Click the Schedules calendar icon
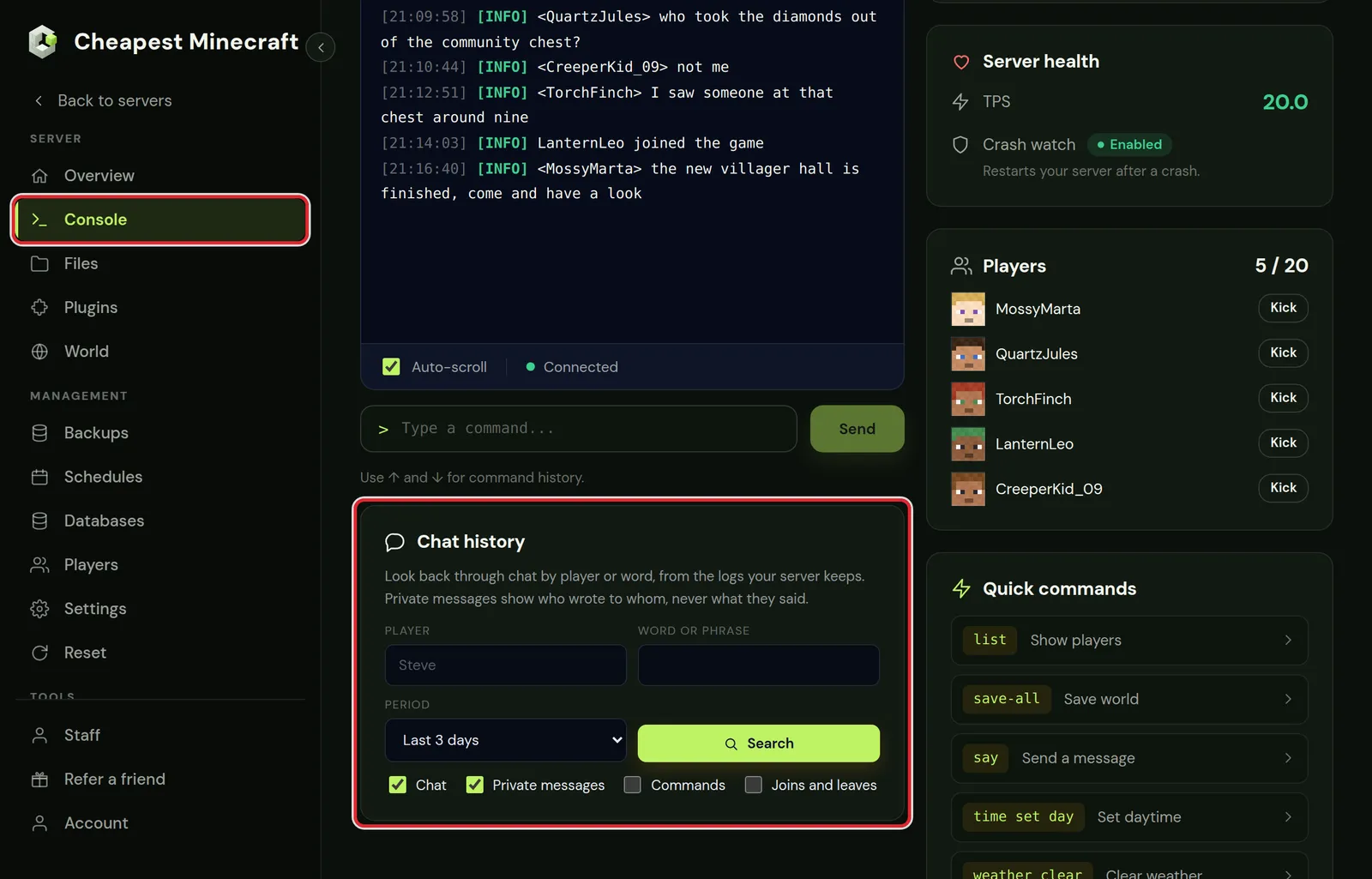The width and height of the screenshot is (1372, 879). pyautogui.click(x=39, y=477)
